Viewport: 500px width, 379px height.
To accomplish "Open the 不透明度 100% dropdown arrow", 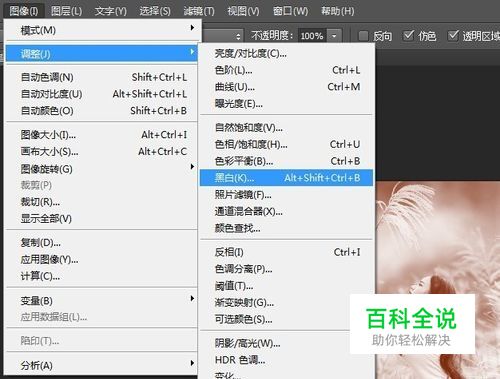I will 334,36.
